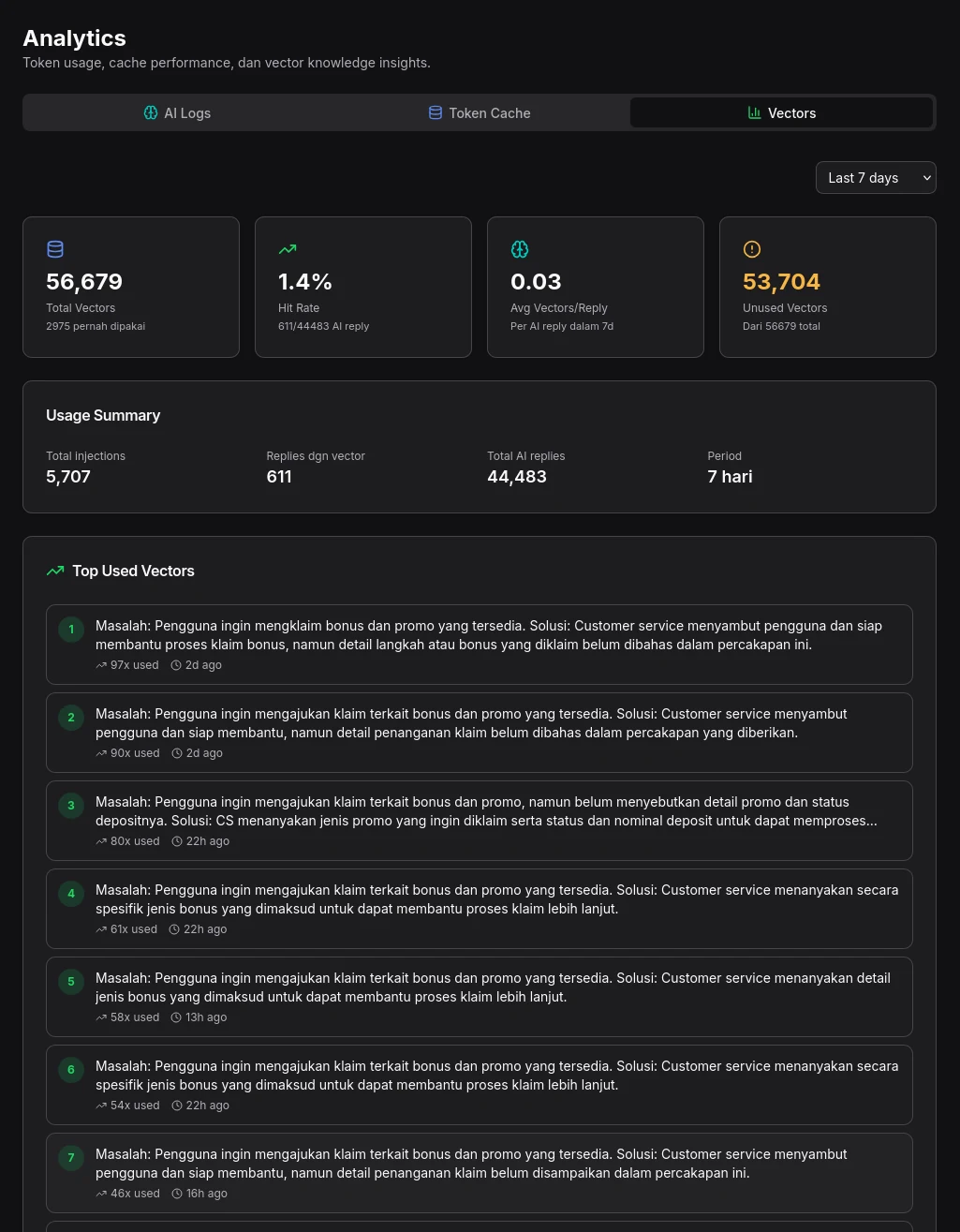Click the trend icon next to 58x used

[101, 1017]
